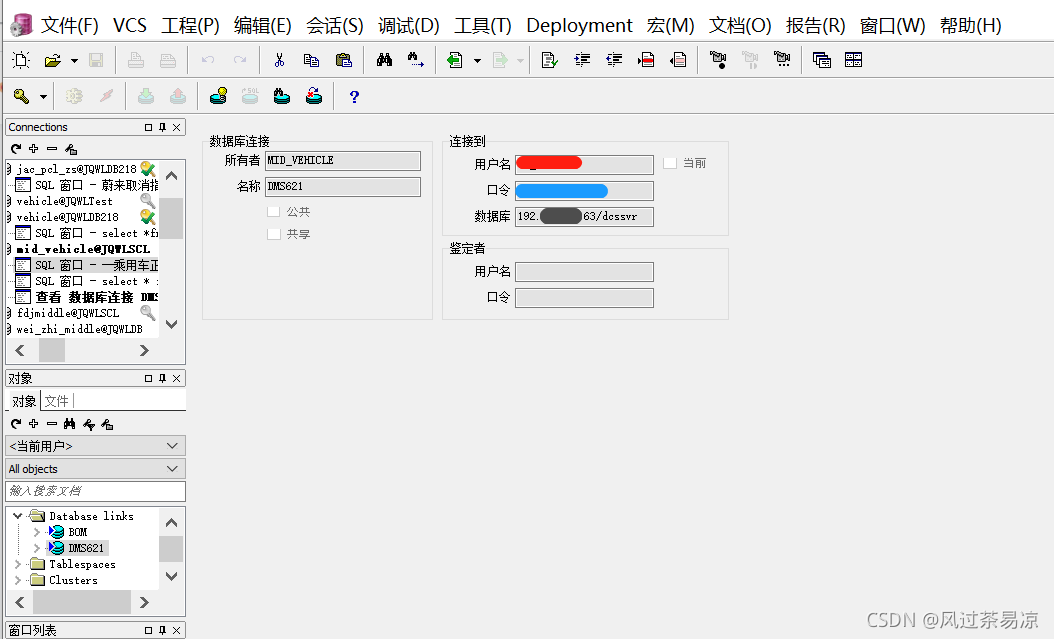The height and width of the screenshot is (639, 1054).
Task: Click the Find database objects binoculars icon
Action: coord(282,97)
